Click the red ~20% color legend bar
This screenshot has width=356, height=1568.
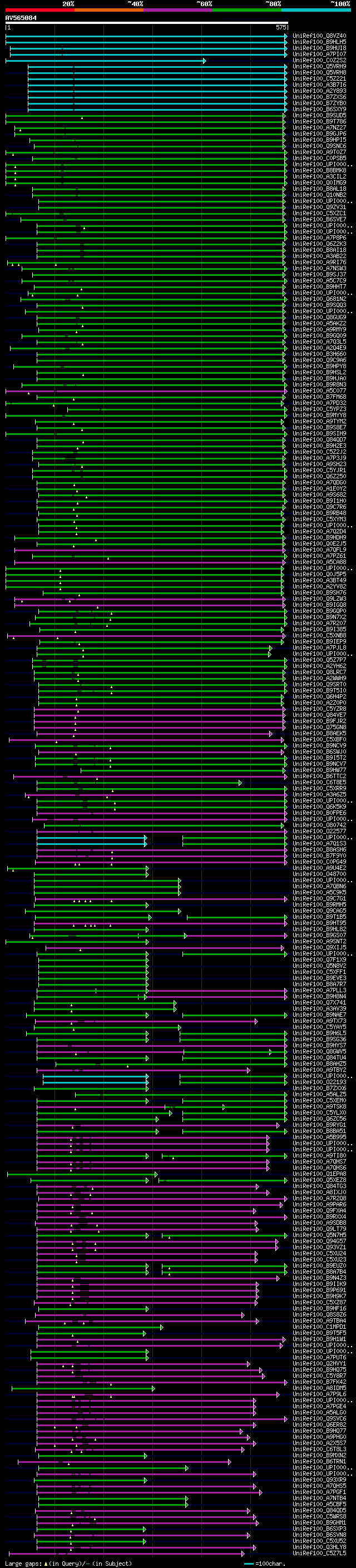[x=40, y=10]
